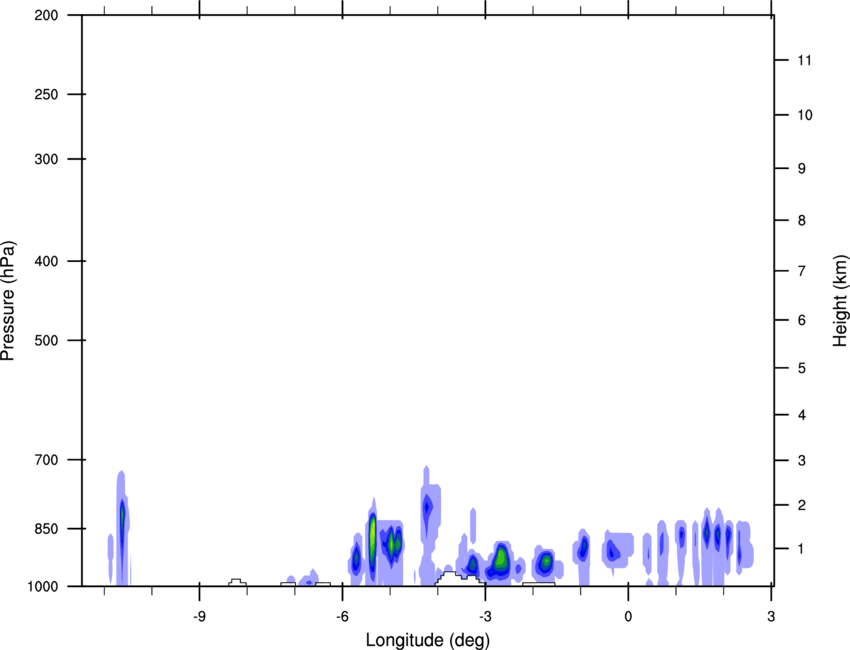
Task: Pick the 2 km height label
Action: (x=802, y=505)
